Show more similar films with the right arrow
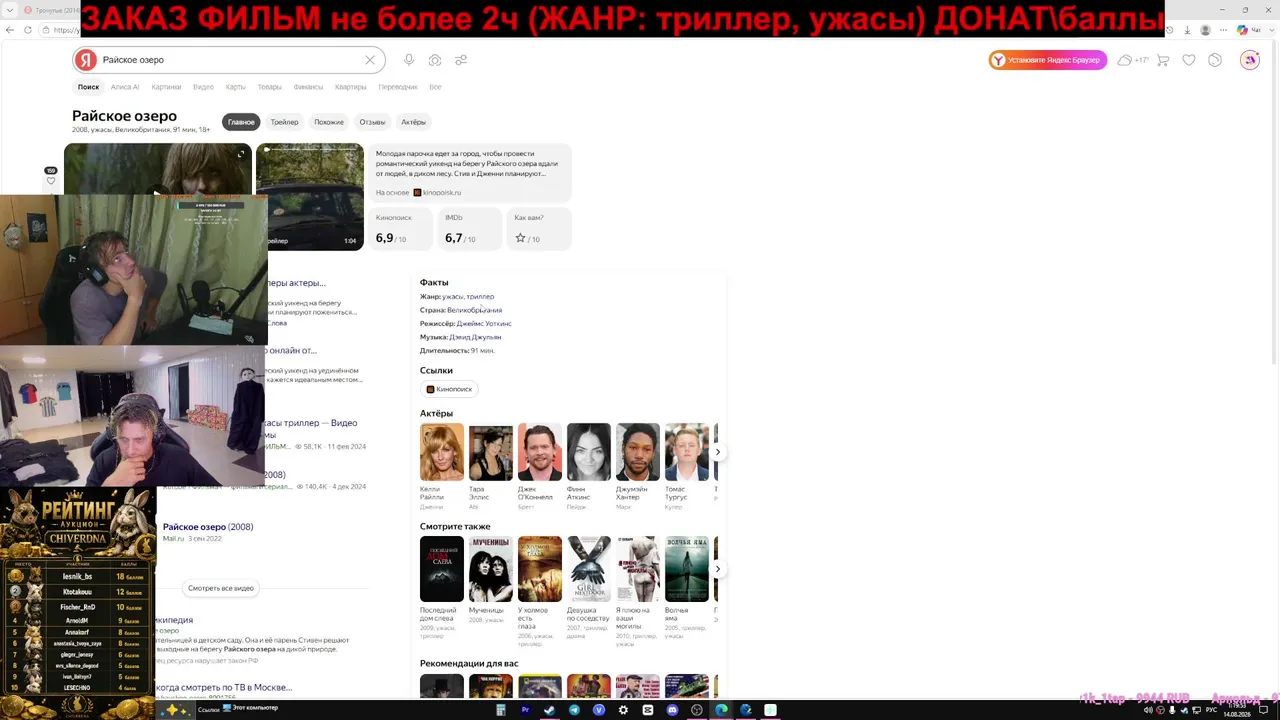 [x=717, y=569]
